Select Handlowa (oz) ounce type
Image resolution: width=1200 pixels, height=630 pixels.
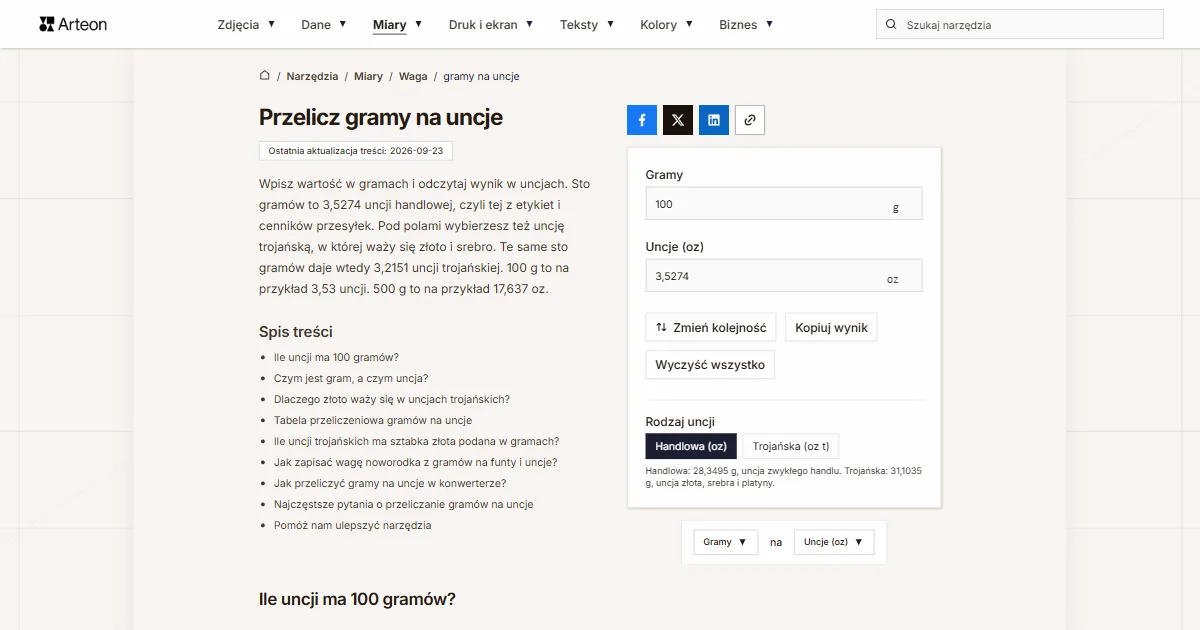pyautogui.click(x=691, y=446)
